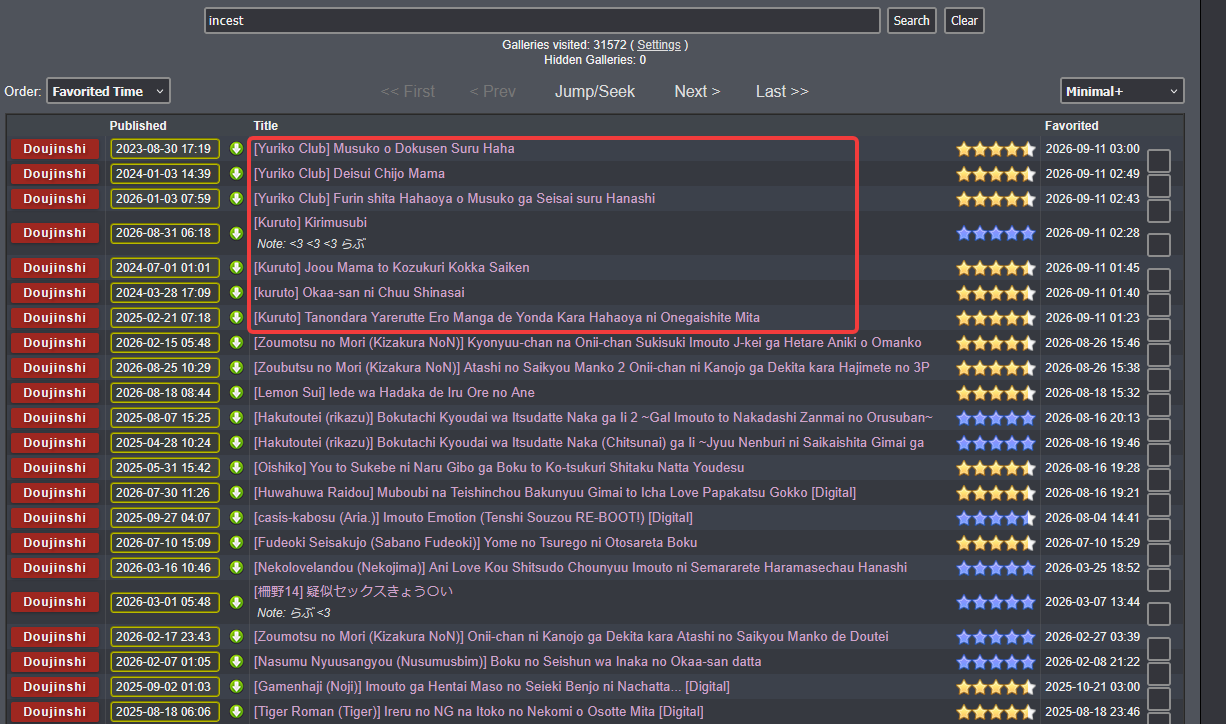Click green arrow icon beside 2024-01-03 14:39
Image resolution: width=1226 pixels, height=724 pixels.
click(236, 174)
